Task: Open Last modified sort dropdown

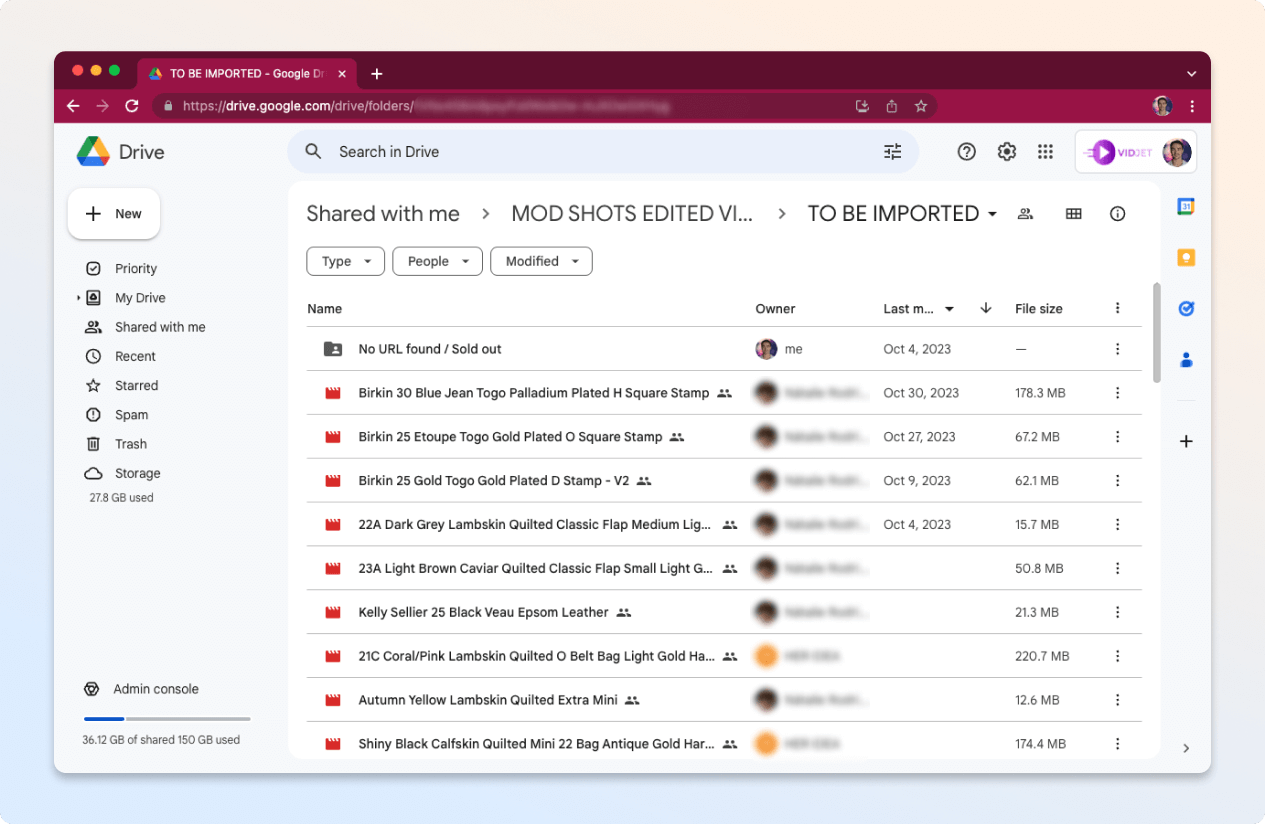Action: point(949,309)
